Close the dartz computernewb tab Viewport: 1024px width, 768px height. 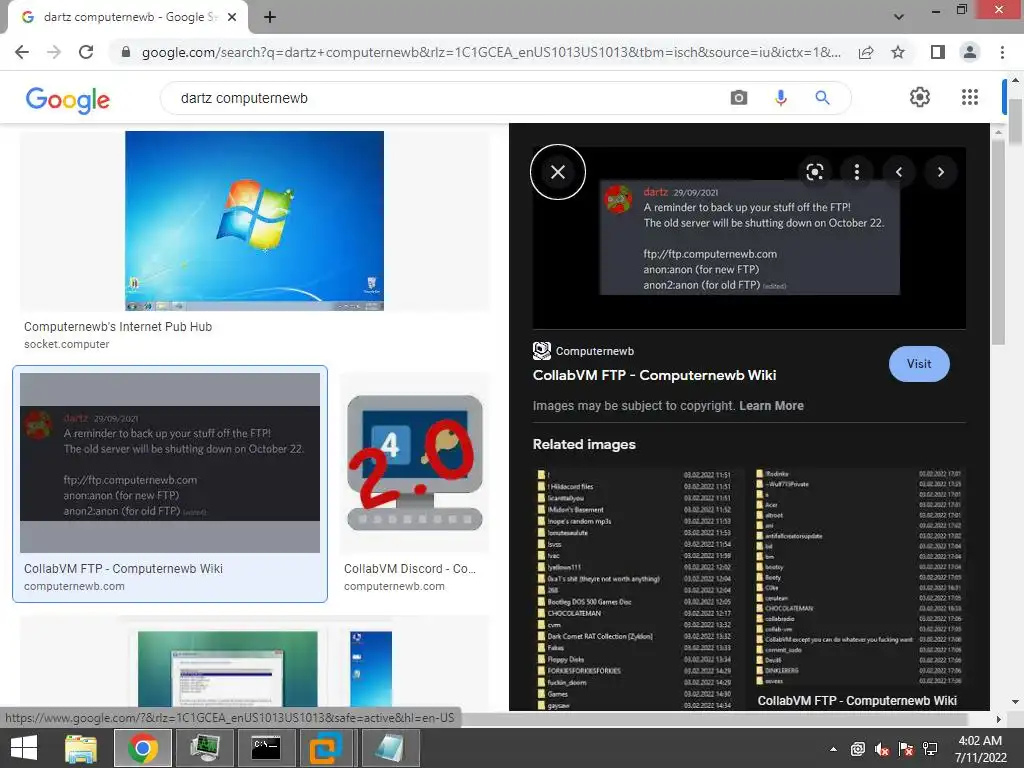[232, 18]
